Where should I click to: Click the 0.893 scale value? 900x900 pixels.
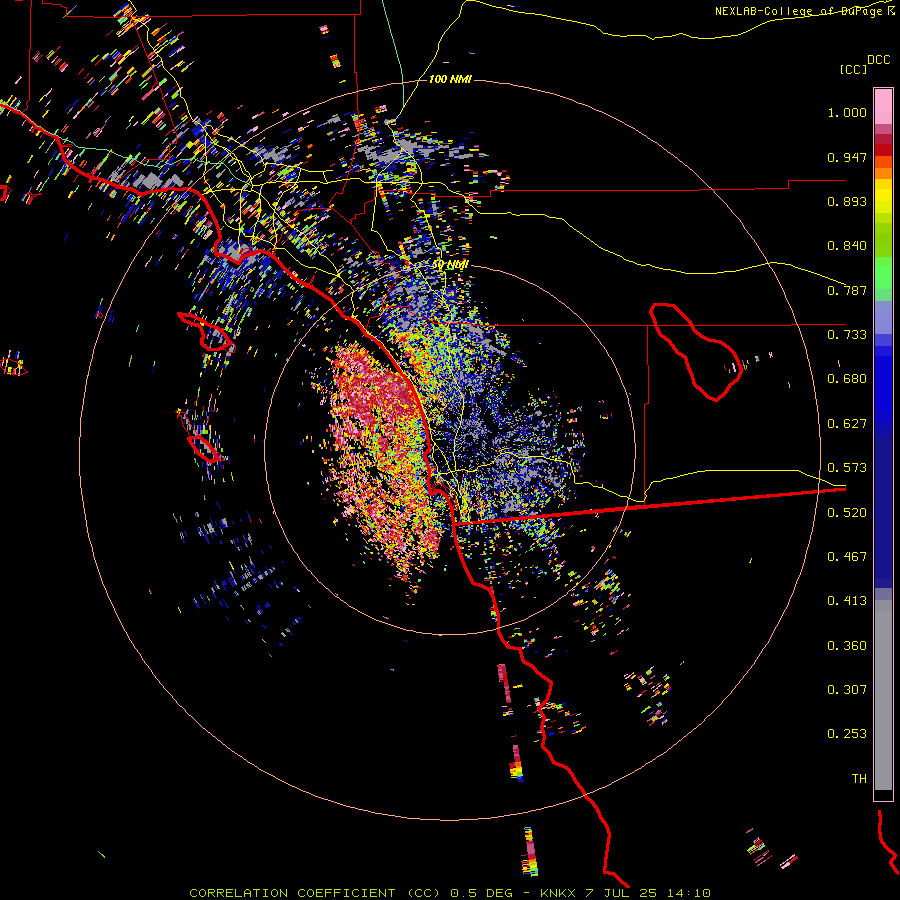pyautogui.click(x=847, y=201)
